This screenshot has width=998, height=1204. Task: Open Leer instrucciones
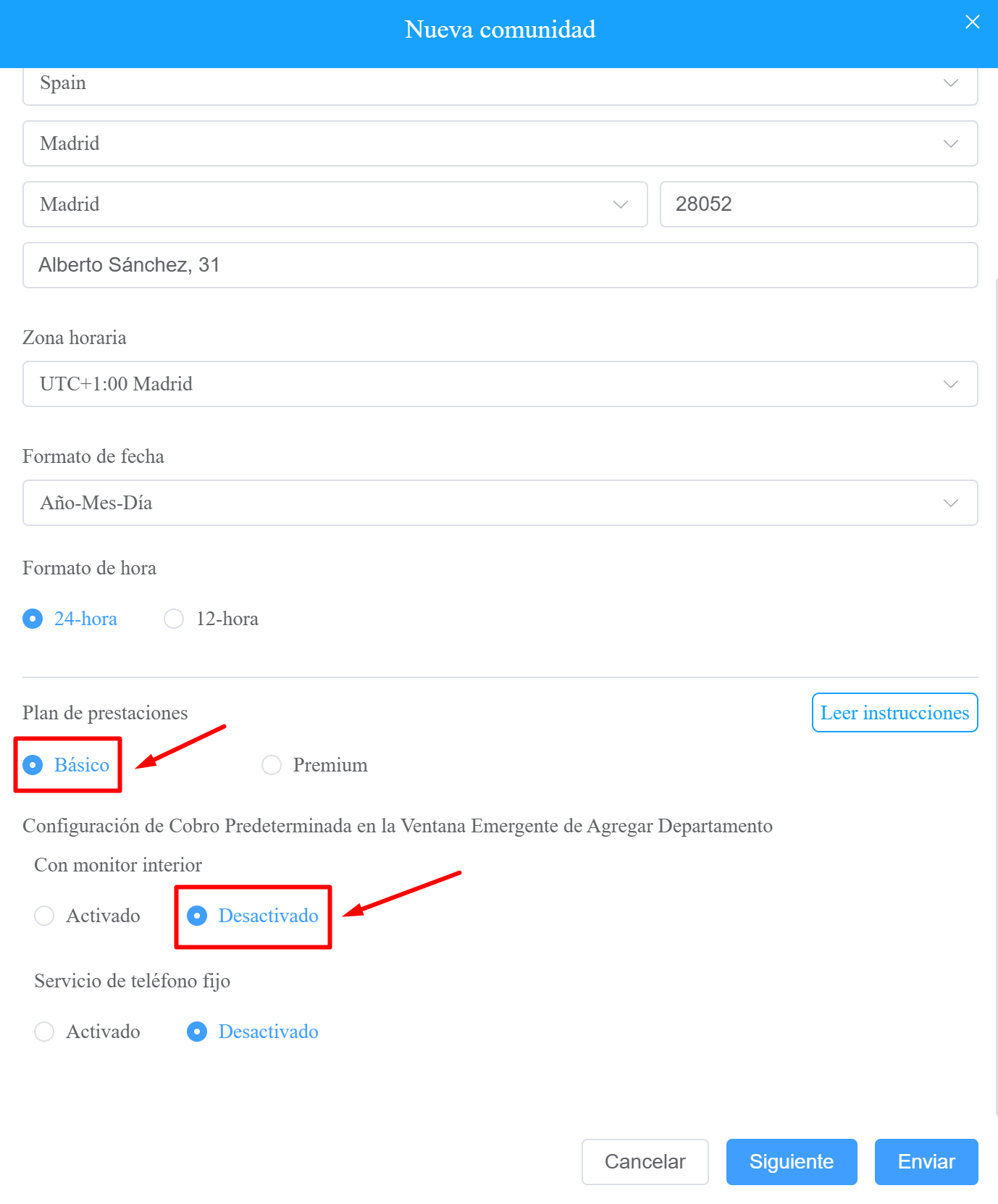click(895, 713)
